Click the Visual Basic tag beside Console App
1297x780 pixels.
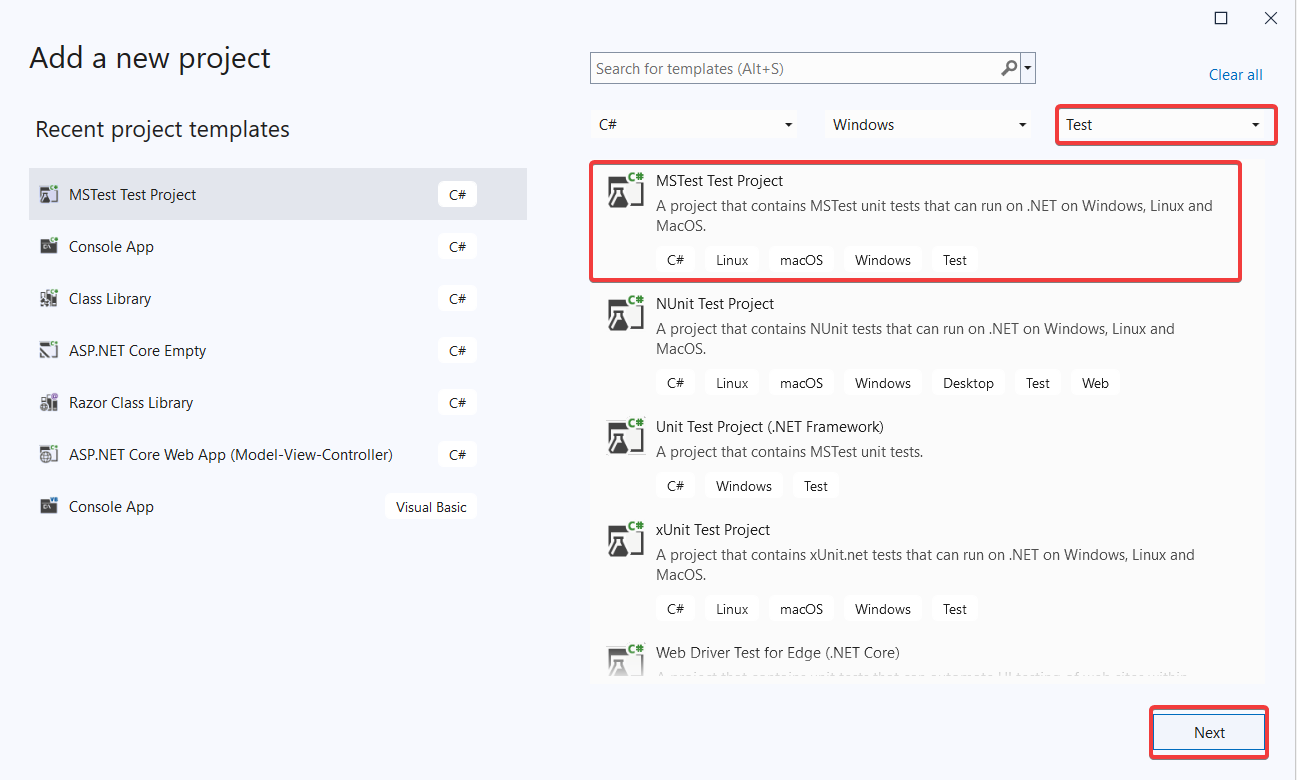431,507
